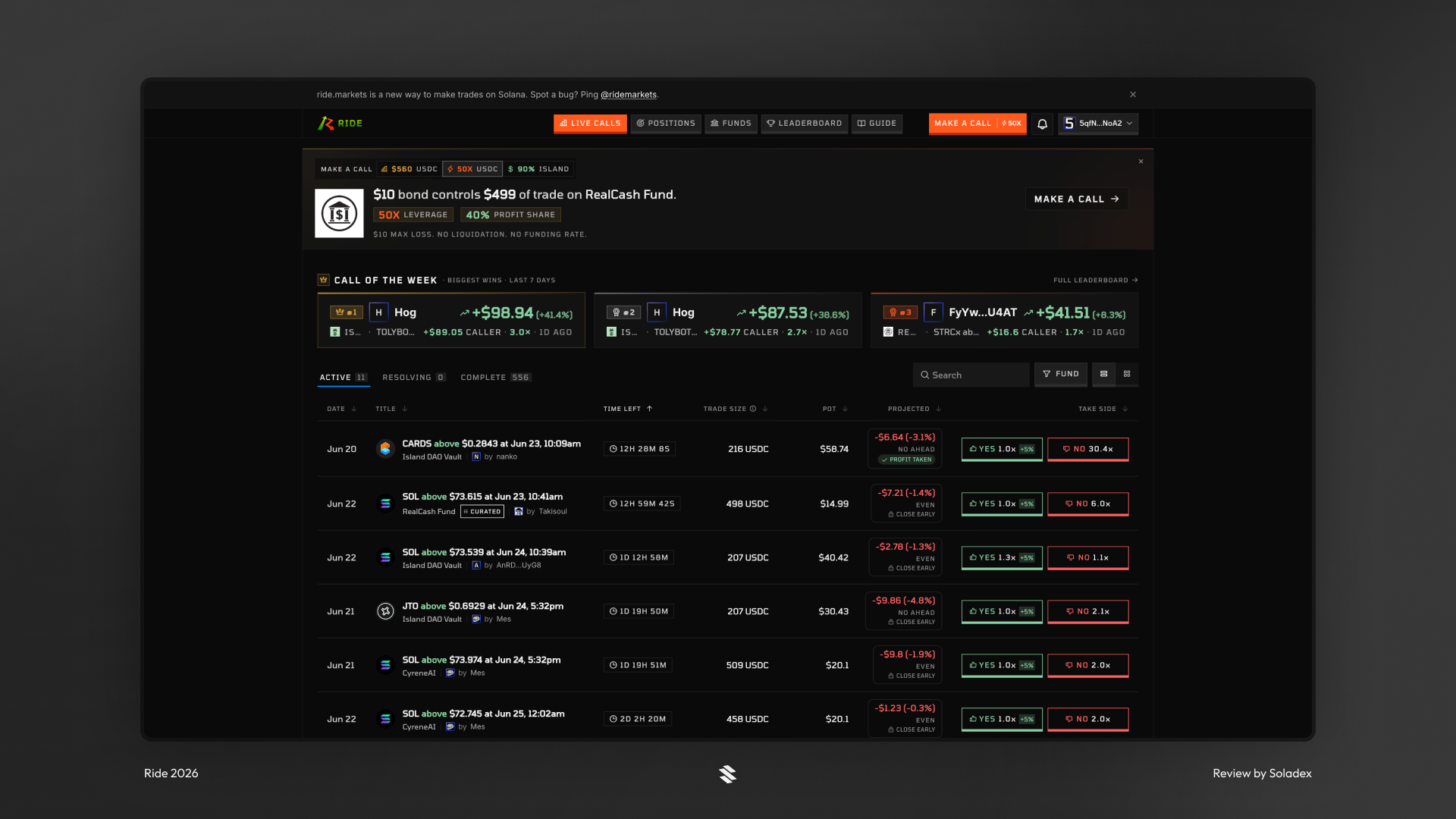
Task: Take YES 1.0x on CARDS call
Action: [1002, 449]
